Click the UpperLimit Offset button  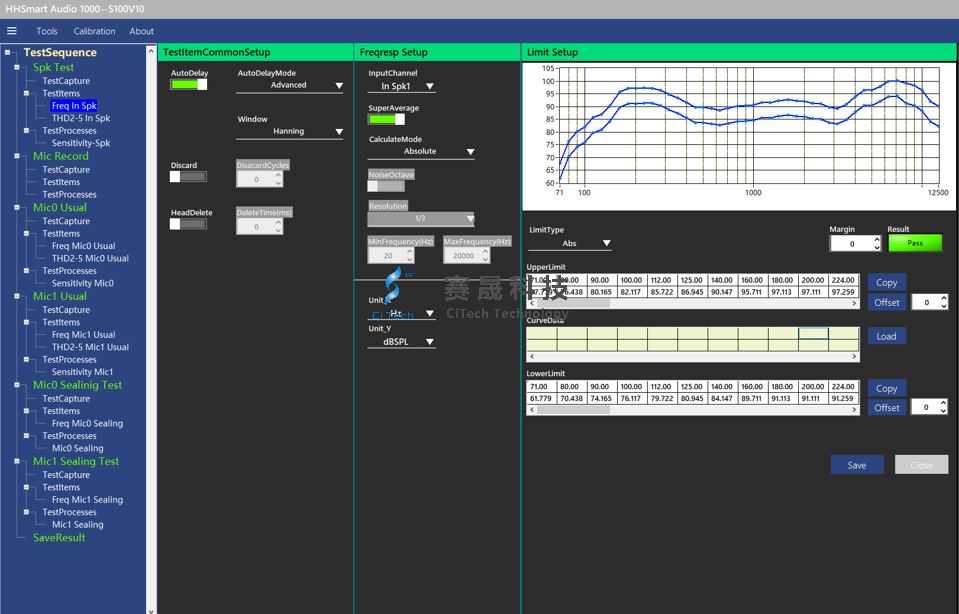point(886,302)
